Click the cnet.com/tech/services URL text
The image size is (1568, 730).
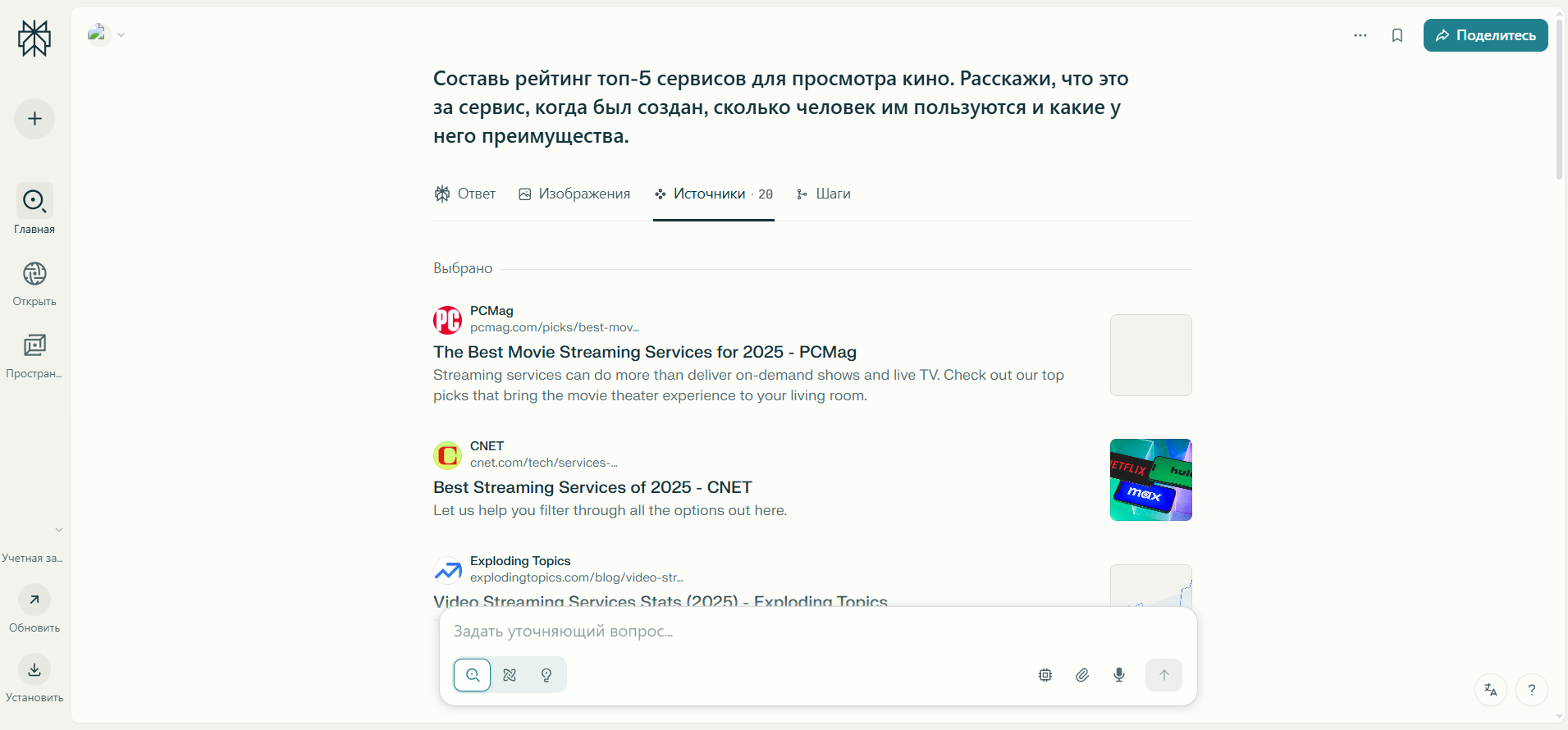click(544, 463)
